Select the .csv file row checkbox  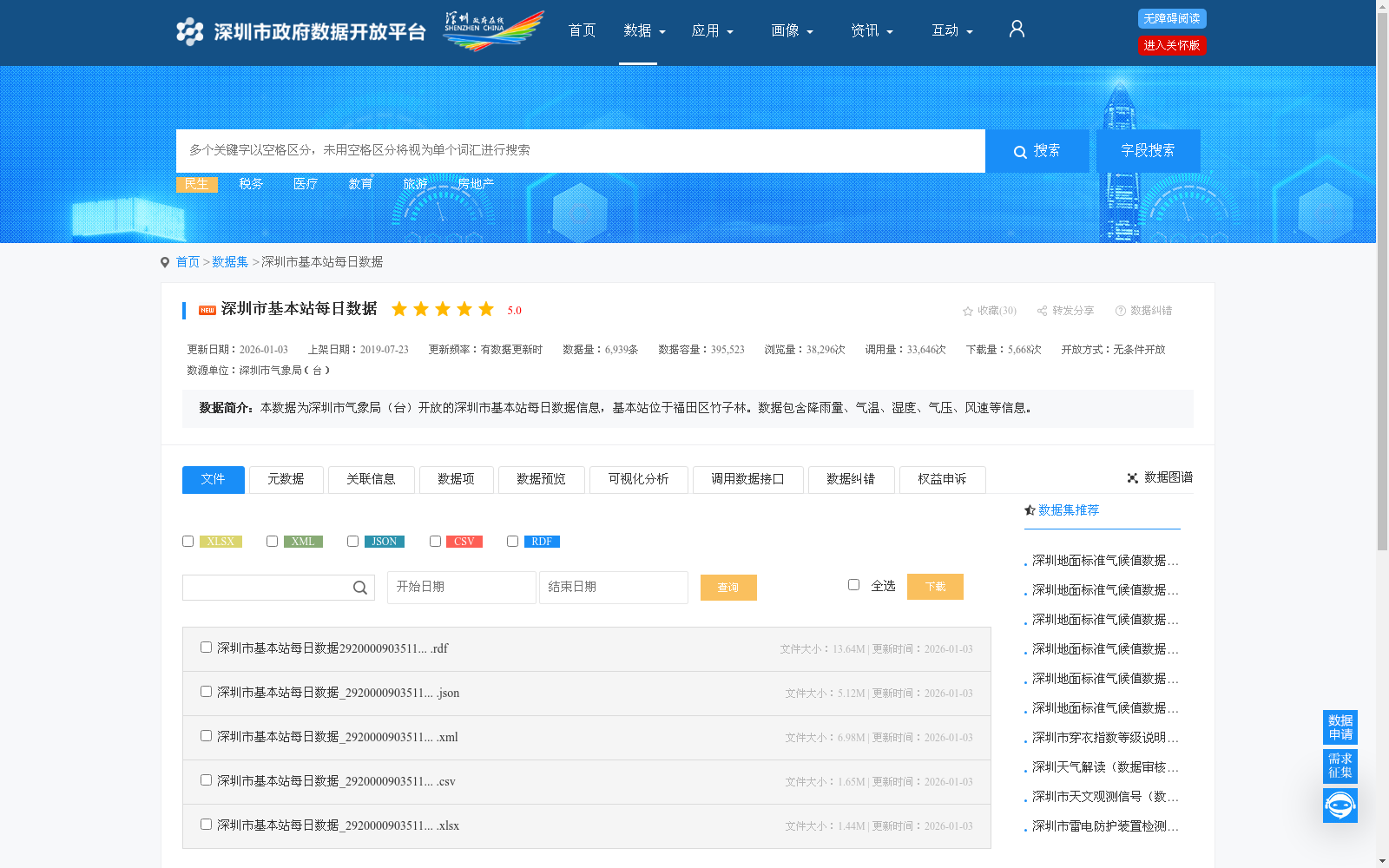tap(206, 780)
